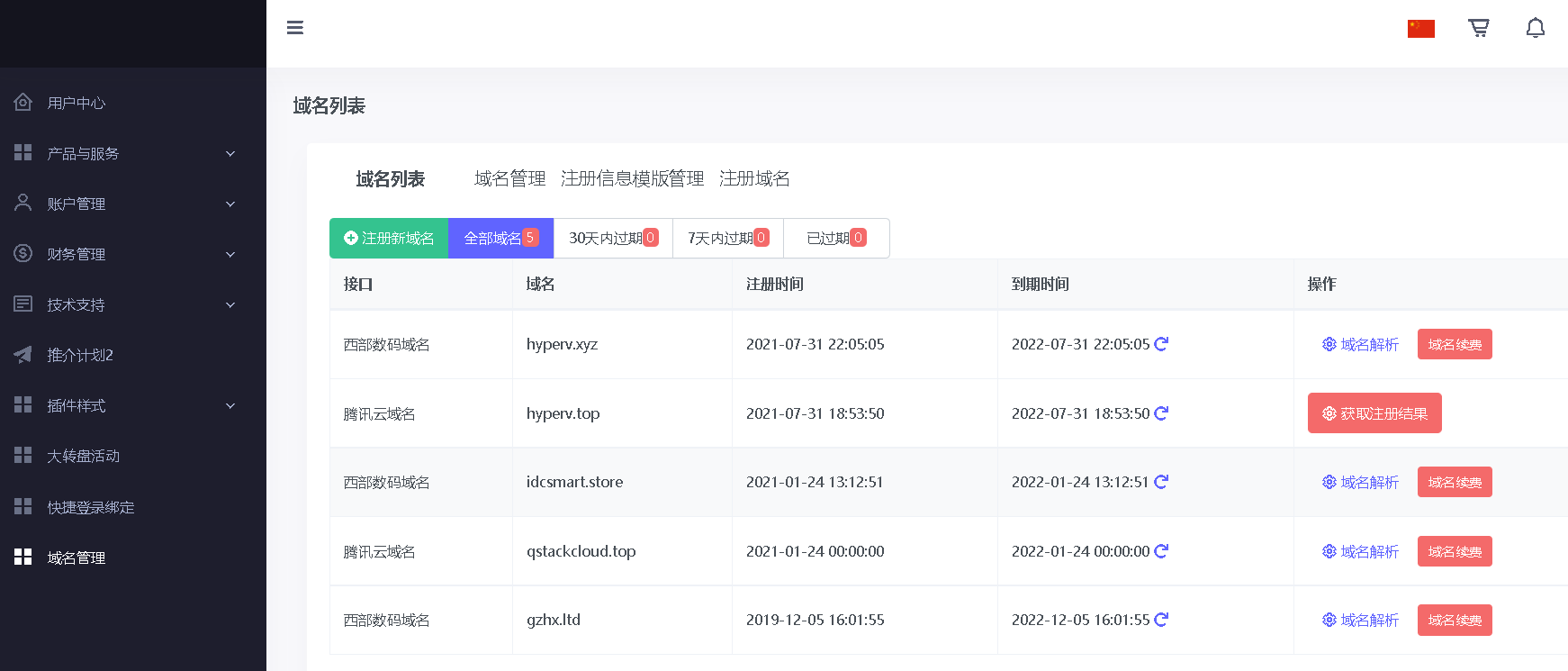1568x671 pixels.
Task: Filter by 全部域名 tab
Action: (500, 238)
